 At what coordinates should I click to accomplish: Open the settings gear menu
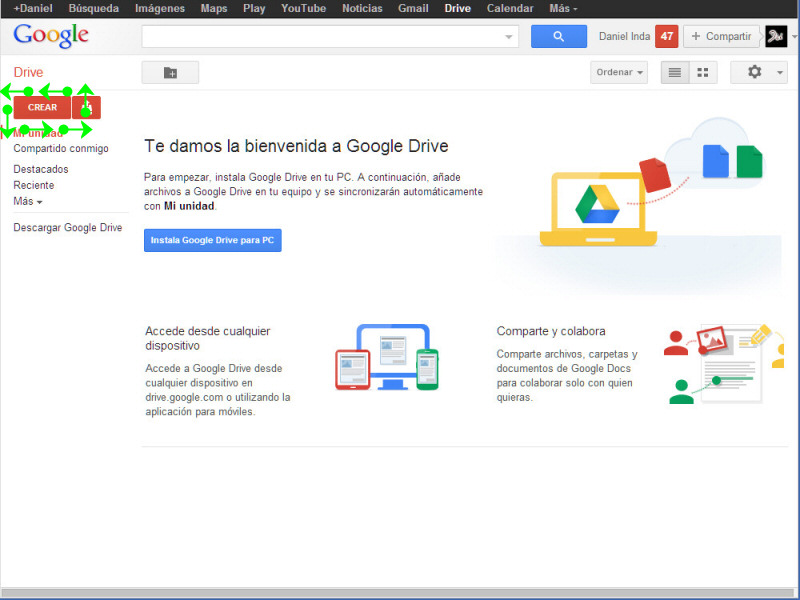point(759,72)
